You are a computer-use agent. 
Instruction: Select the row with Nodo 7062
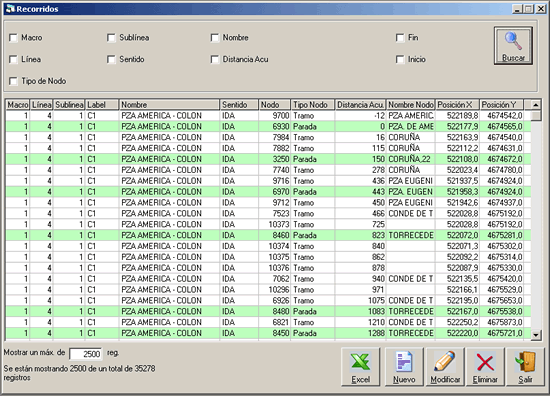(x=268, y=278)
